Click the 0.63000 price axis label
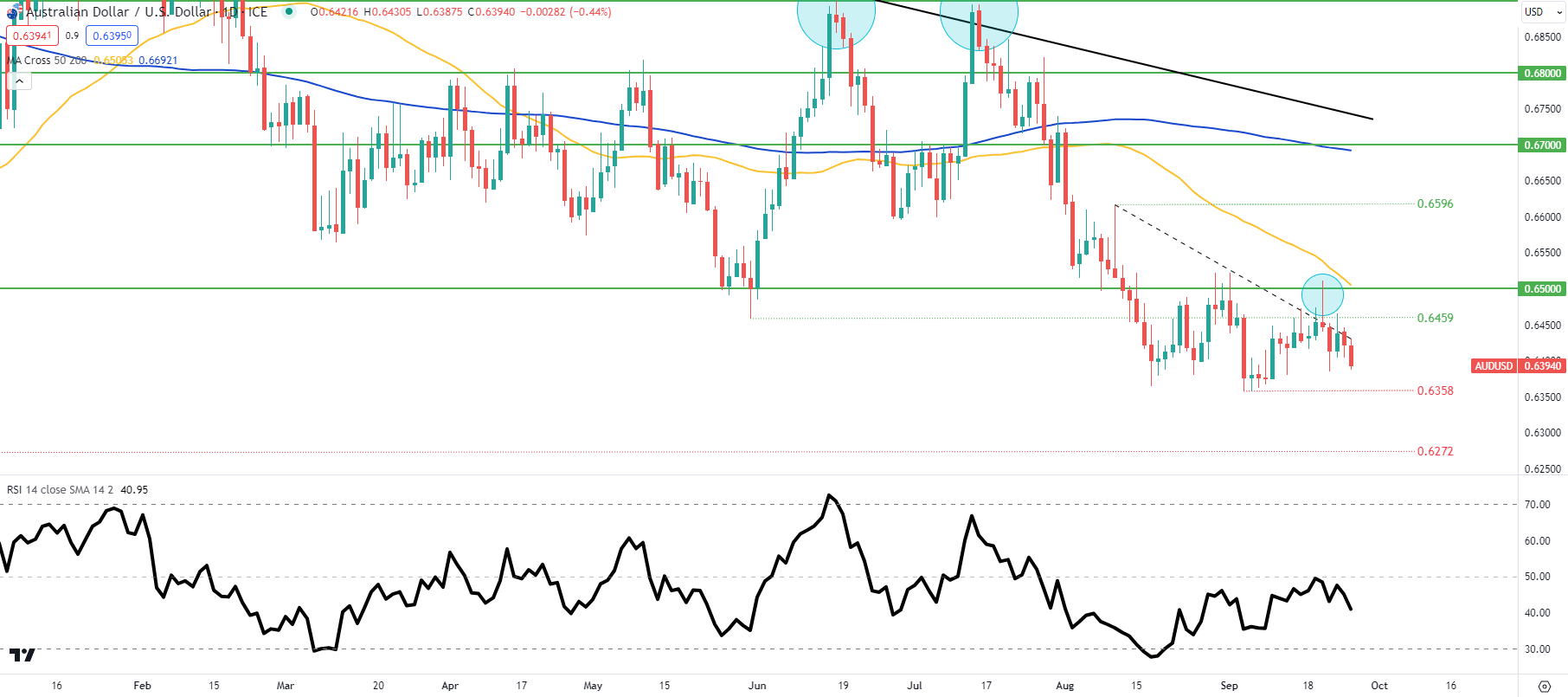Screen dimensions: 1568x697 pyautogui.click(x=1543, y=433)
